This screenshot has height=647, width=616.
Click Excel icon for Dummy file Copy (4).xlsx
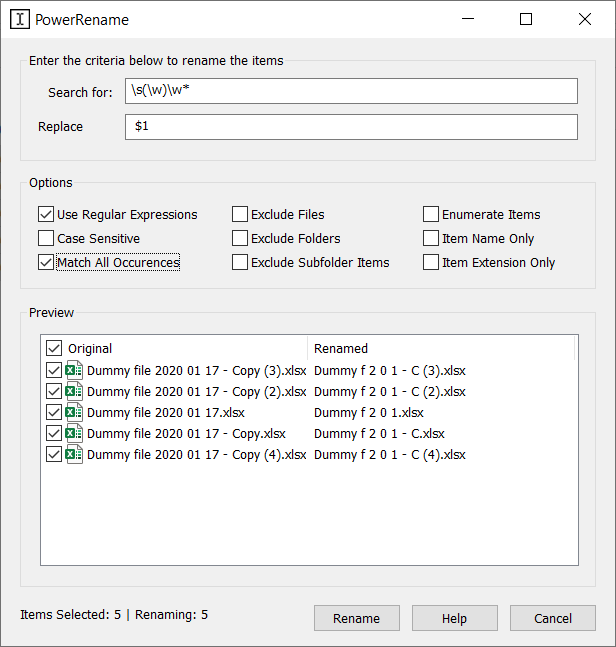click(x=74, y=455)
